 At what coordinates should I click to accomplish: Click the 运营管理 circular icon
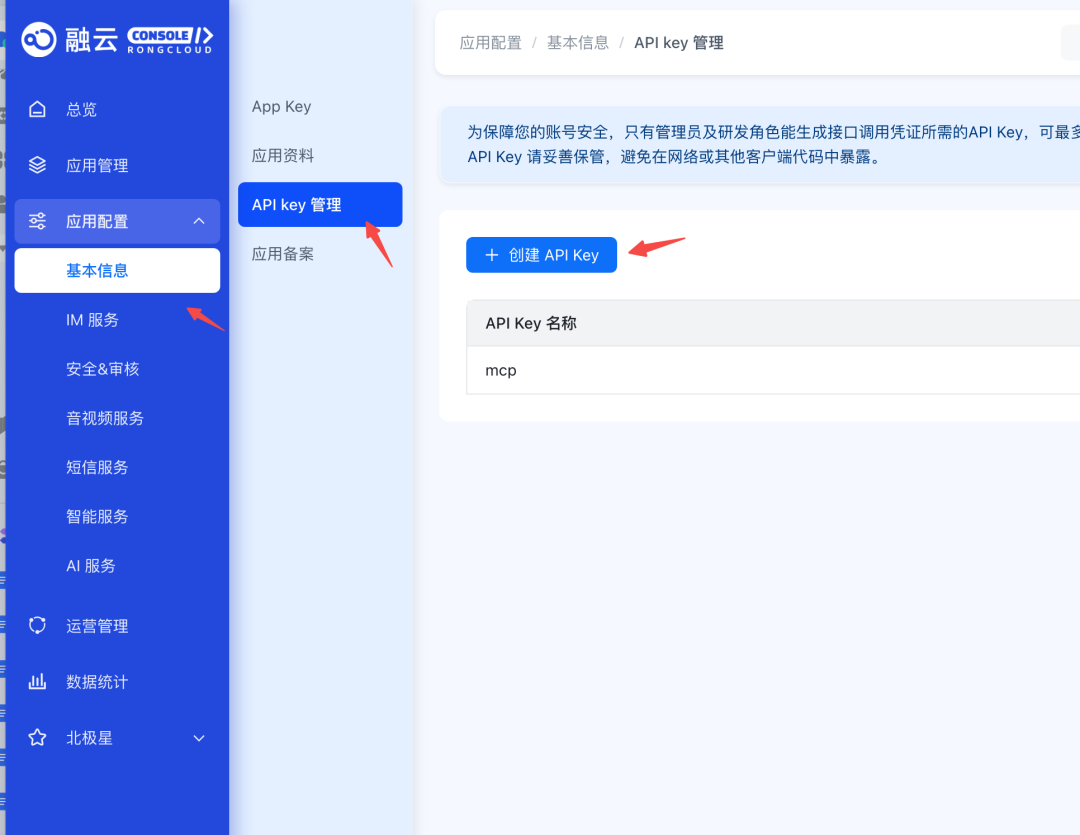tap(37, 626)
